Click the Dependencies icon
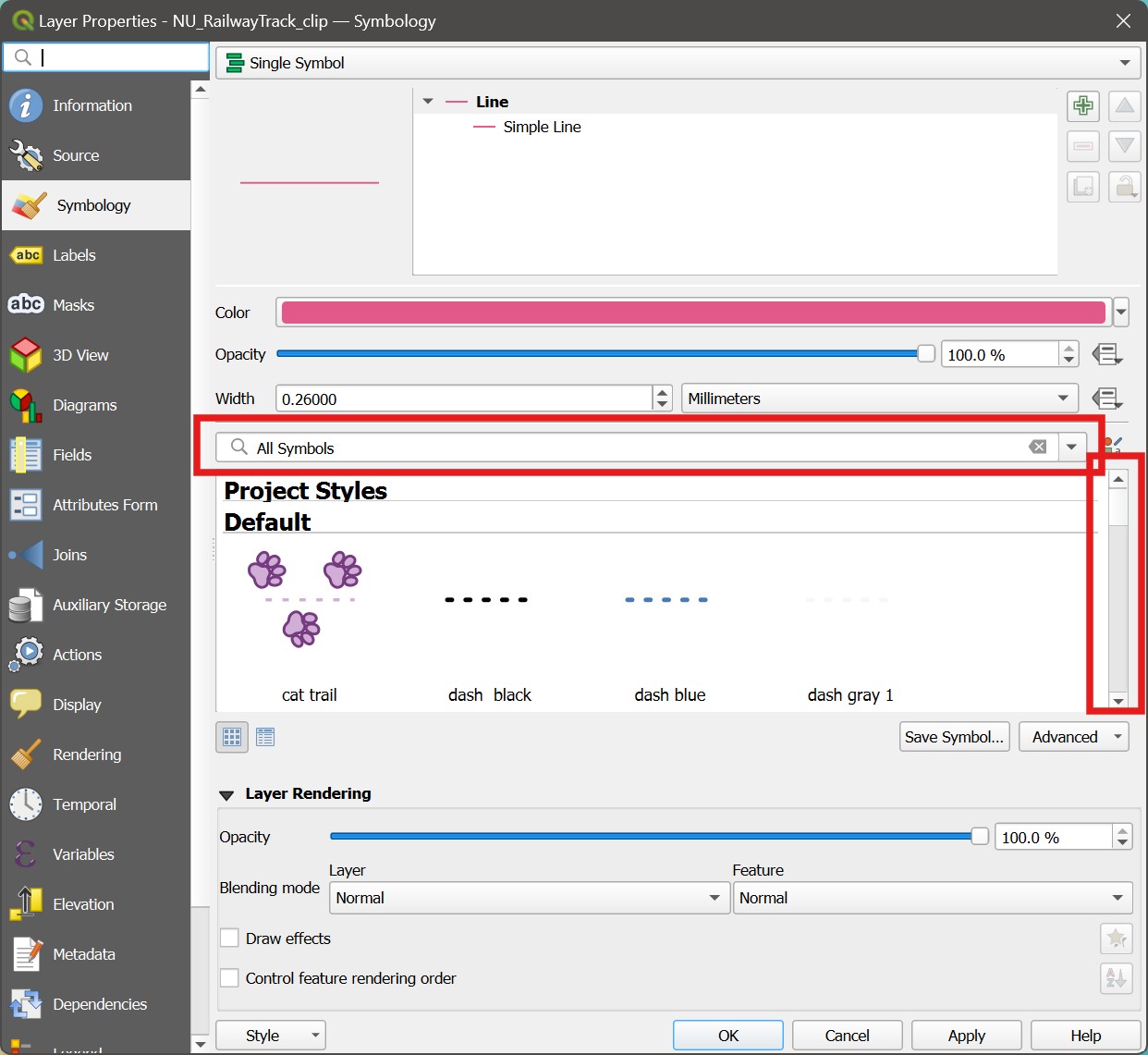Image resolution: width=1148 pixels, height=1055 pixels. click(x=26, y=1004)
